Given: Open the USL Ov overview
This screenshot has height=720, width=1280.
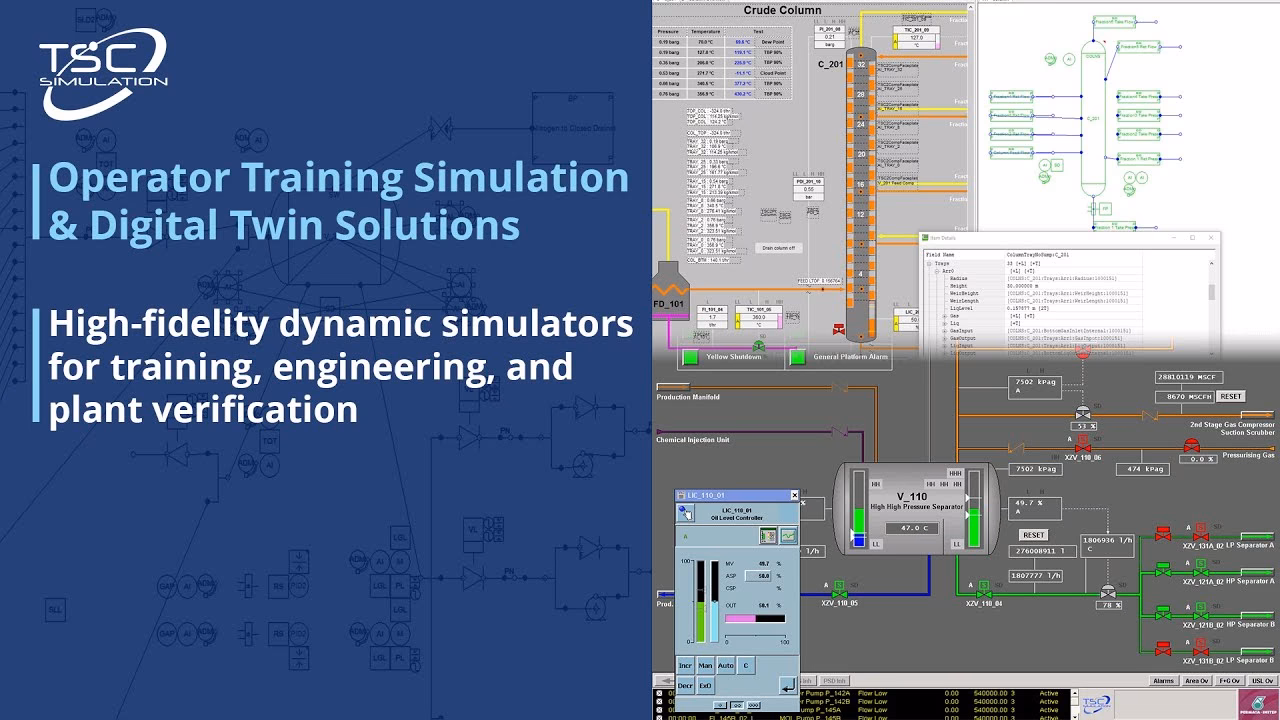Looking at the screenshot, I should tap(1262, 681).
